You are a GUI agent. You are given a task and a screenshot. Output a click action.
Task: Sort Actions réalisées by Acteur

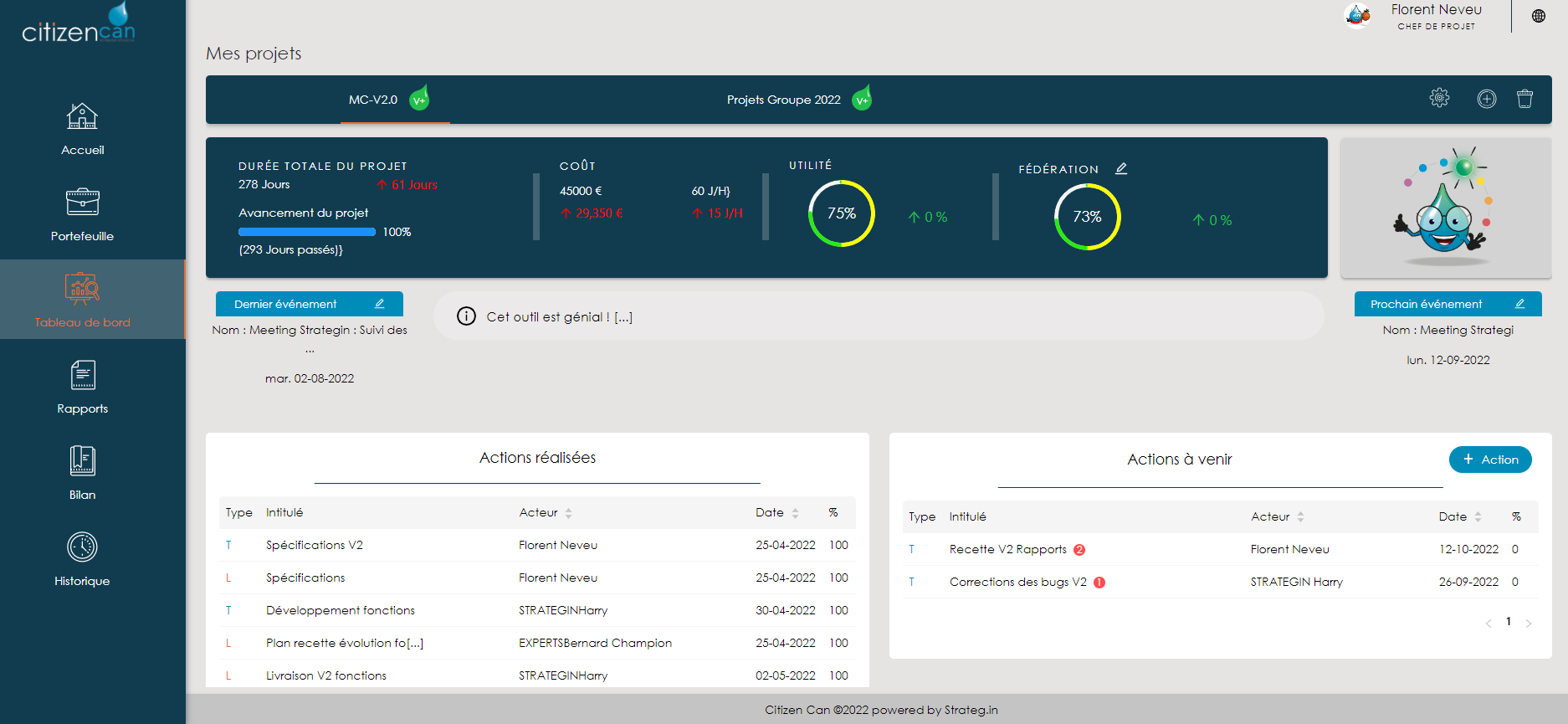pos(568,513)
